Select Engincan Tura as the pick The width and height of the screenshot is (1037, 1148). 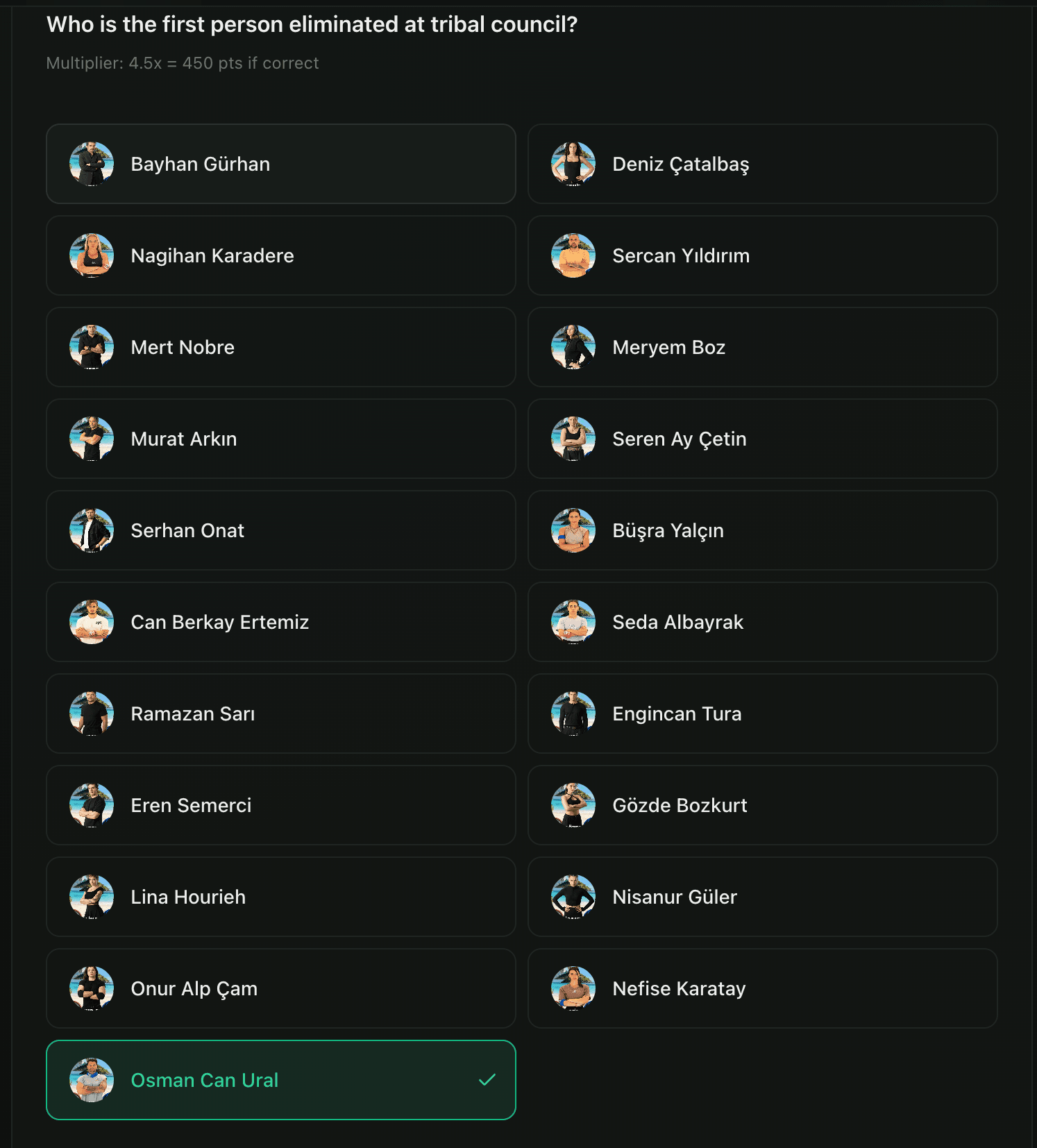point(762,714)
